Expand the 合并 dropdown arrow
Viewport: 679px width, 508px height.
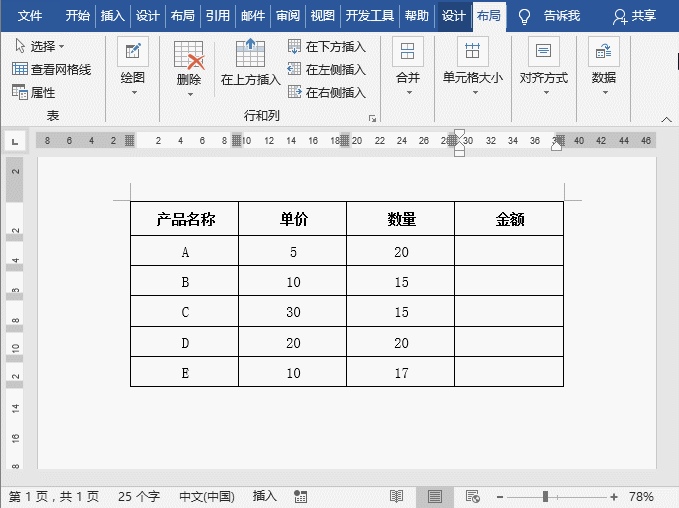[408, 92]
